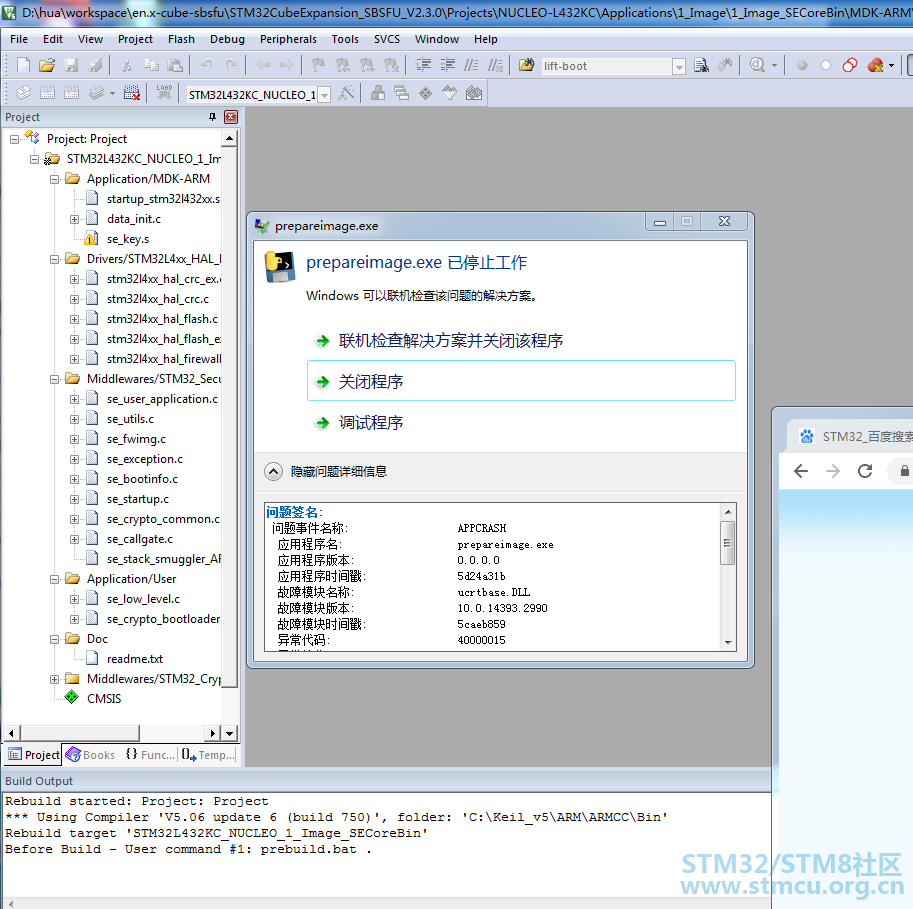The height and width of the screenshot is (909, 913).
Task: Collapse the Doc folder
Action: tap(54, 639)
